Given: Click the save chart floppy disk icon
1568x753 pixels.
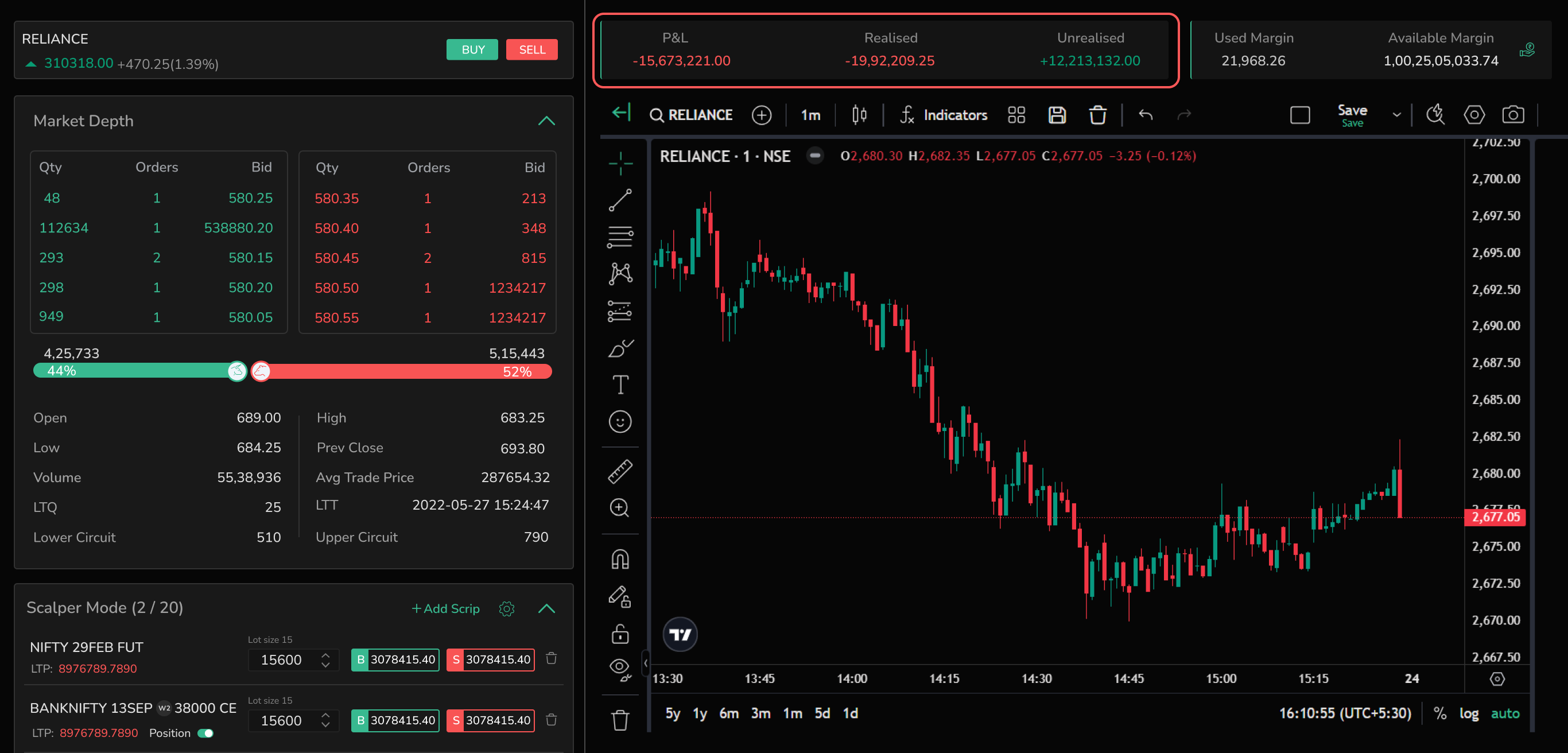Looking at the screenshot, I should click(1057, 115).
